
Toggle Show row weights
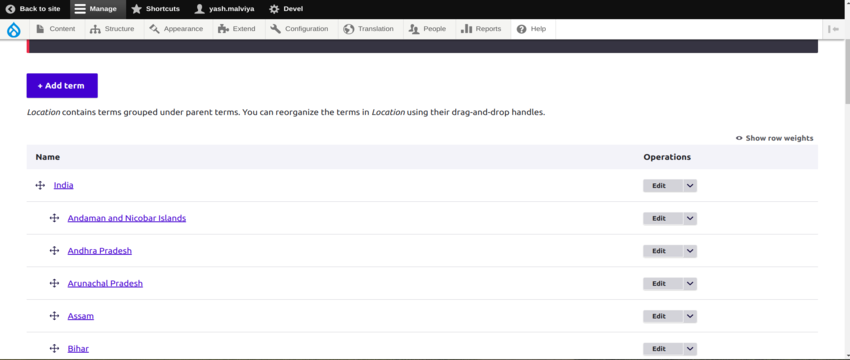point(774,138)
